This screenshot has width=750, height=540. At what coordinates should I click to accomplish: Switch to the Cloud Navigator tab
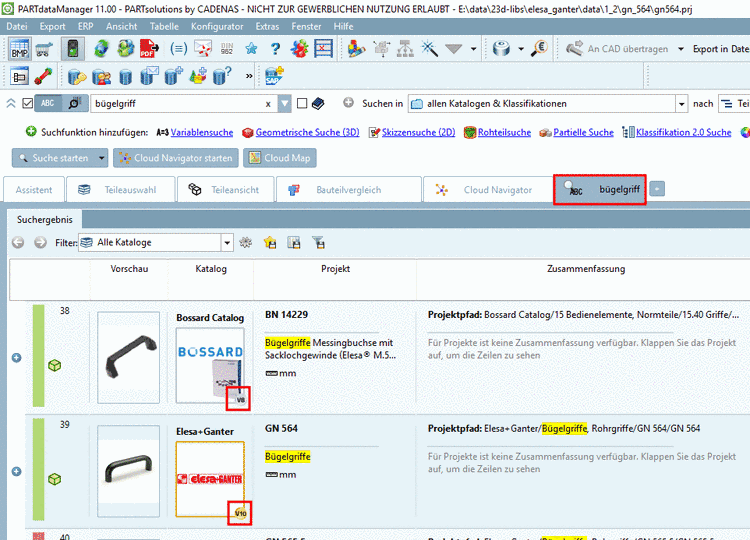[x=488, y=190]
